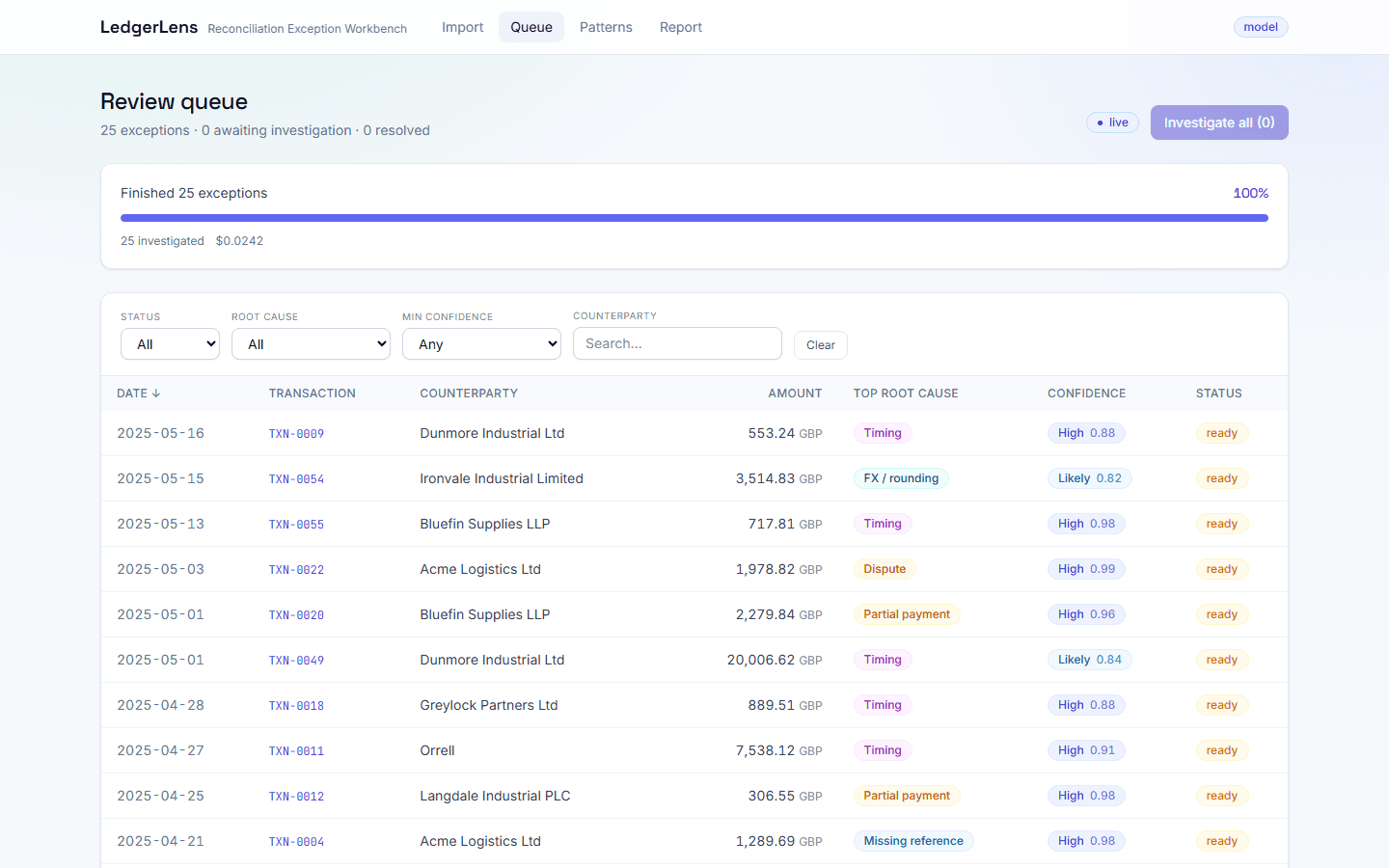Screen dimensions: 1389x868
Task: Focus the Counterparty search field
Action: tap(677, 343)
